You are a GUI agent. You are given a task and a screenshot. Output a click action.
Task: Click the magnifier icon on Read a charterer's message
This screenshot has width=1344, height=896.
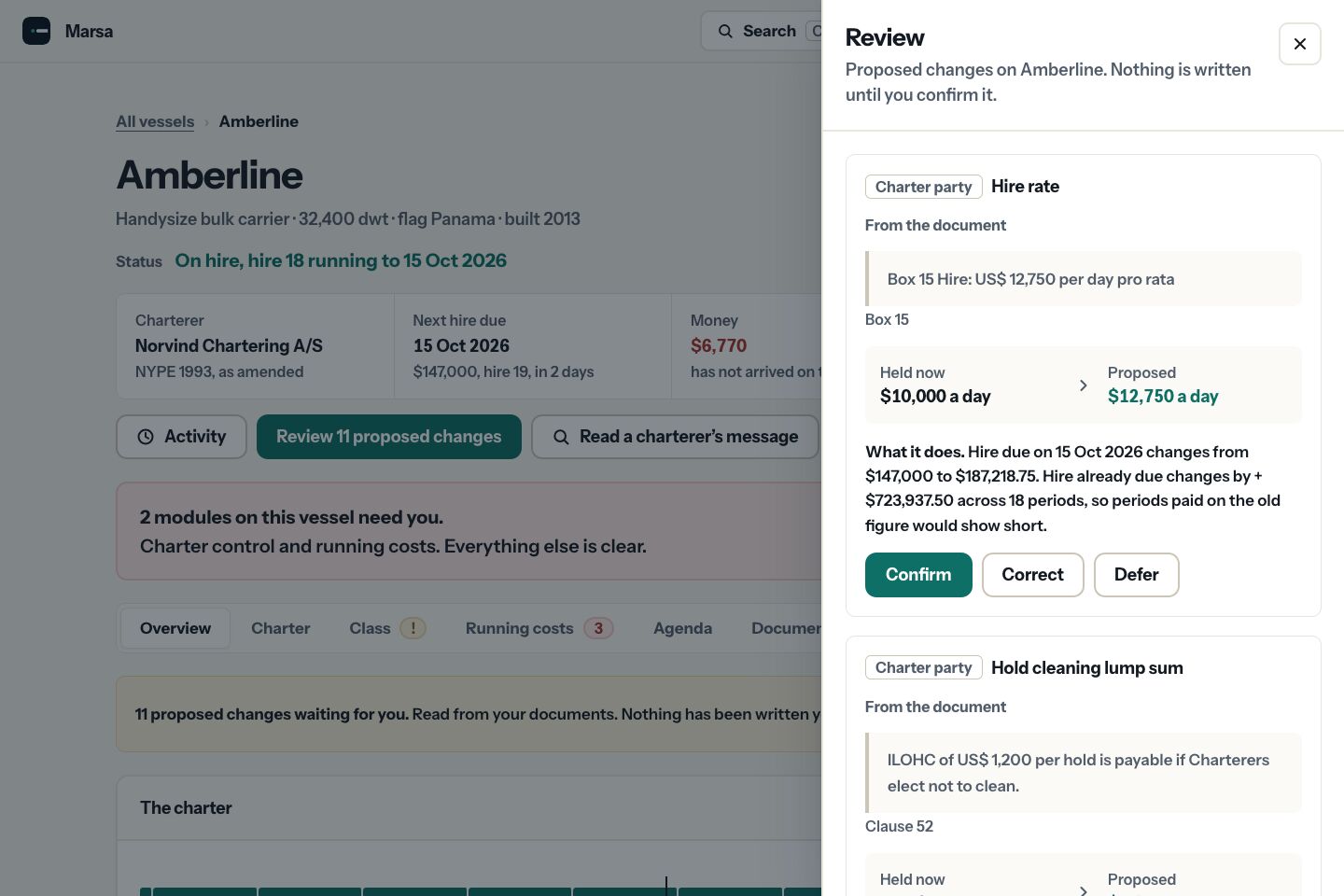click(561, 437)
